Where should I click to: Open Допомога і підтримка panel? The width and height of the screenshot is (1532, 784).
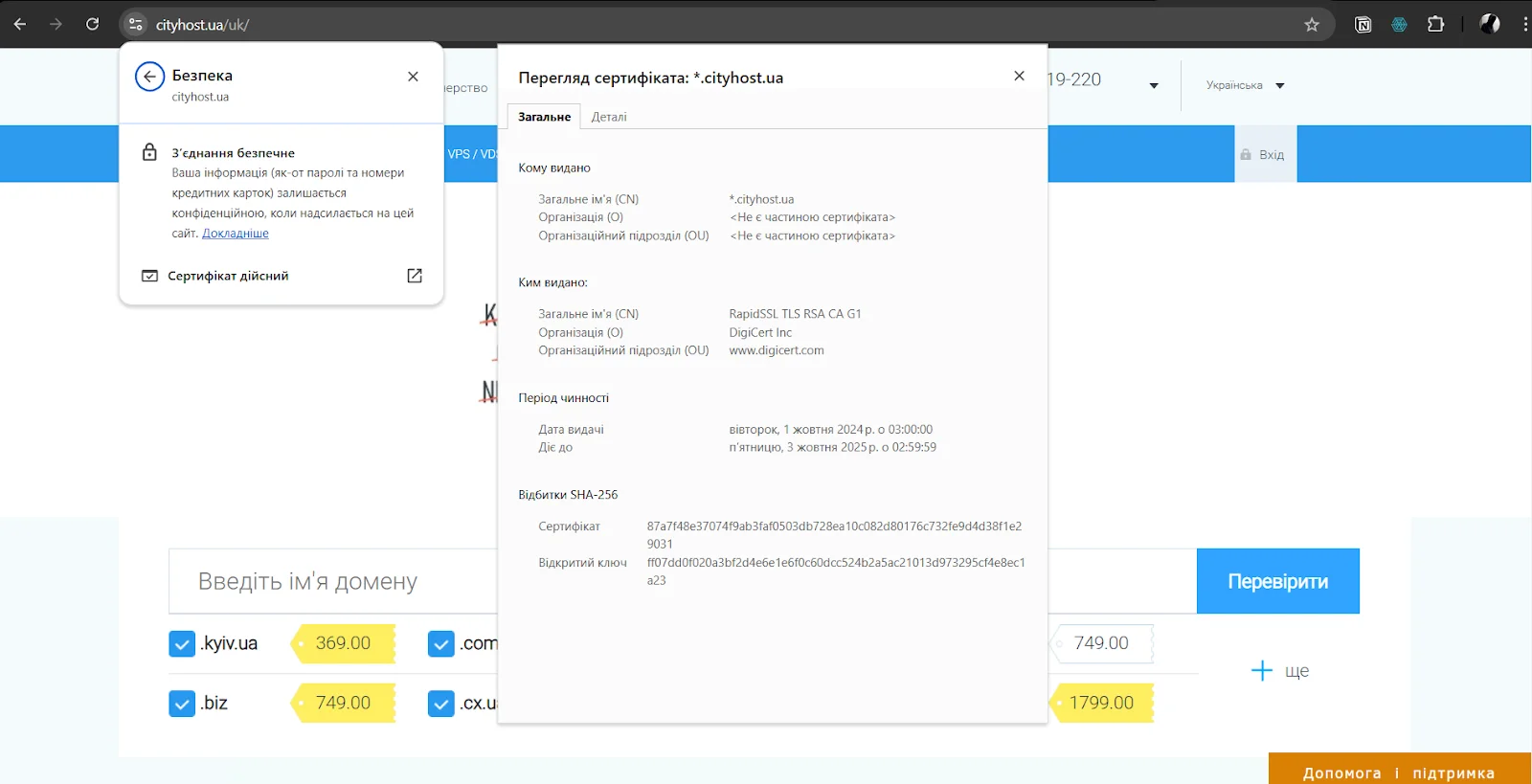click(x=1399, y=770)
